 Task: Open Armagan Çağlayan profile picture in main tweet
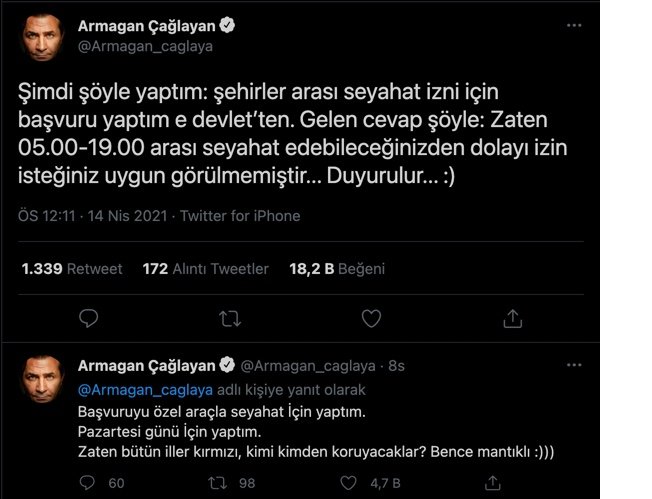(42, 37)
